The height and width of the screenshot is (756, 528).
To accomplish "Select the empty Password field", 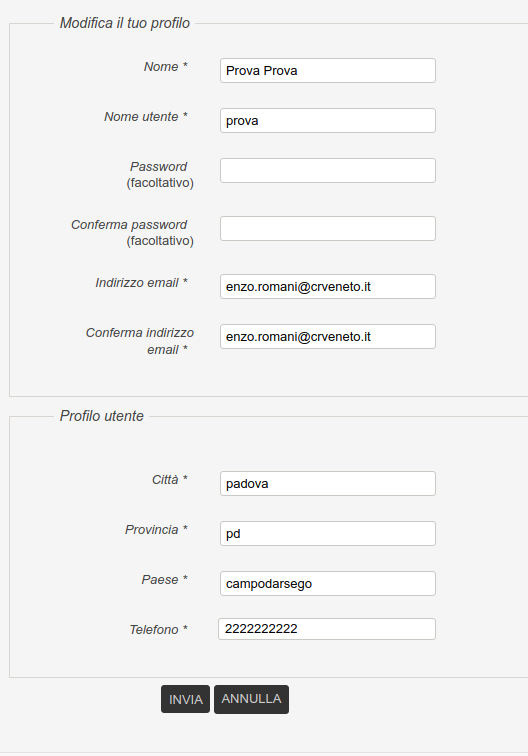I will (x=328, y=170).
